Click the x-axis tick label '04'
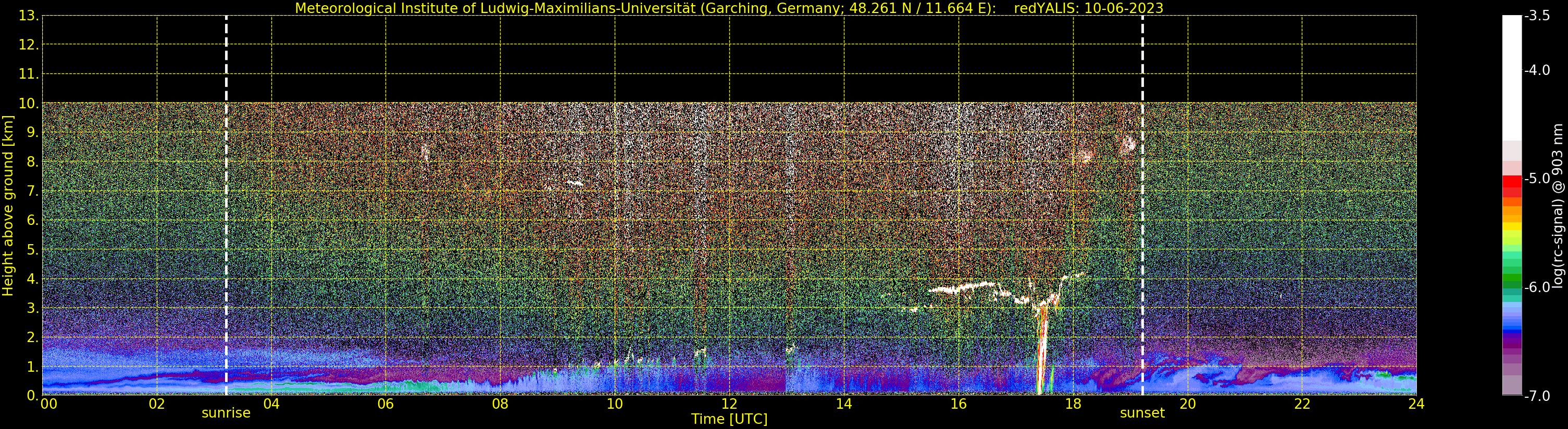Screen dimensions: 1568x429 [271, 404]
